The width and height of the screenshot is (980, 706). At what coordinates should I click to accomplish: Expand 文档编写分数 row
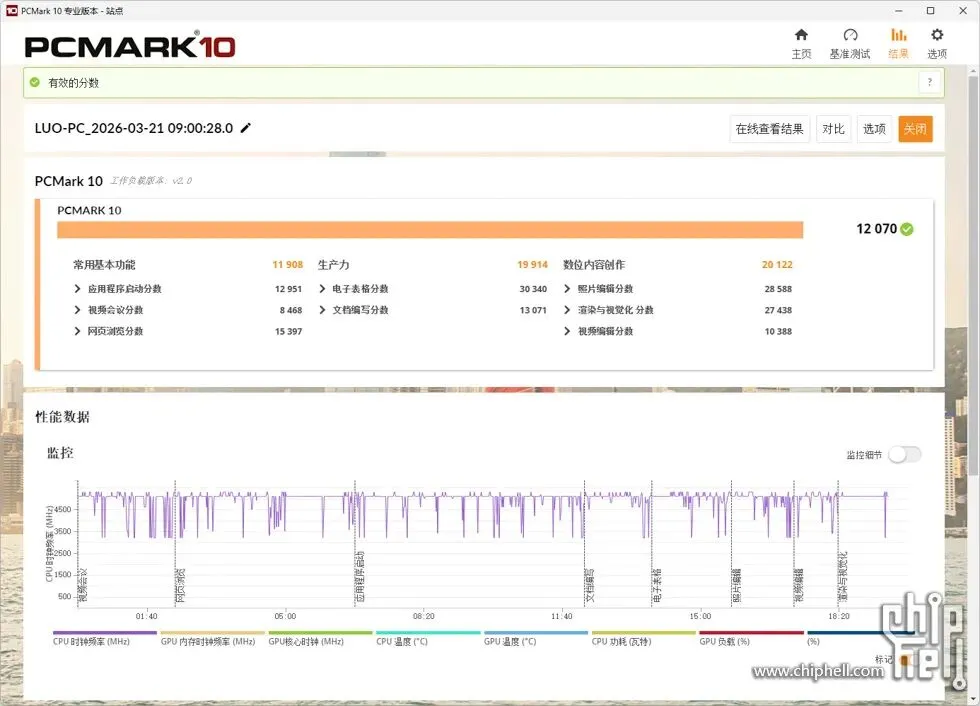point(322,310)
